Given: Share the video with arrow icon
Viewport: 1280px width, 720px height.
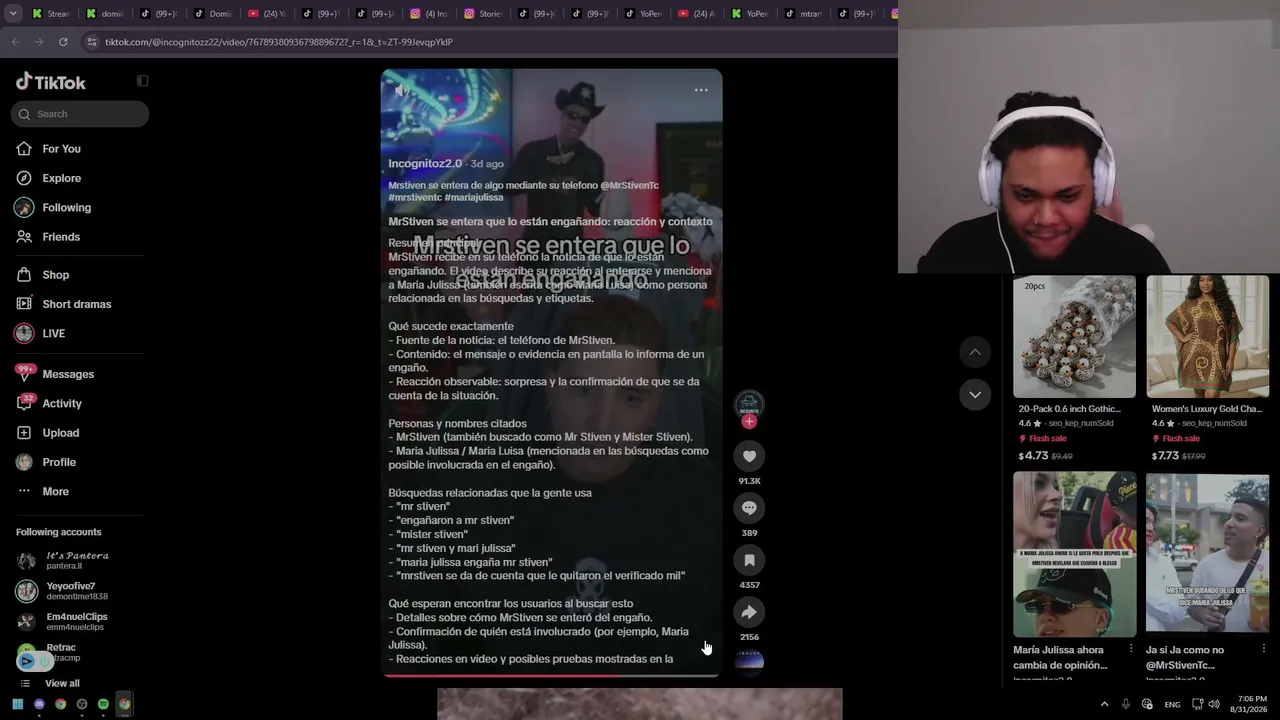Looking at the screenshot, I should (x=749, y=612).
